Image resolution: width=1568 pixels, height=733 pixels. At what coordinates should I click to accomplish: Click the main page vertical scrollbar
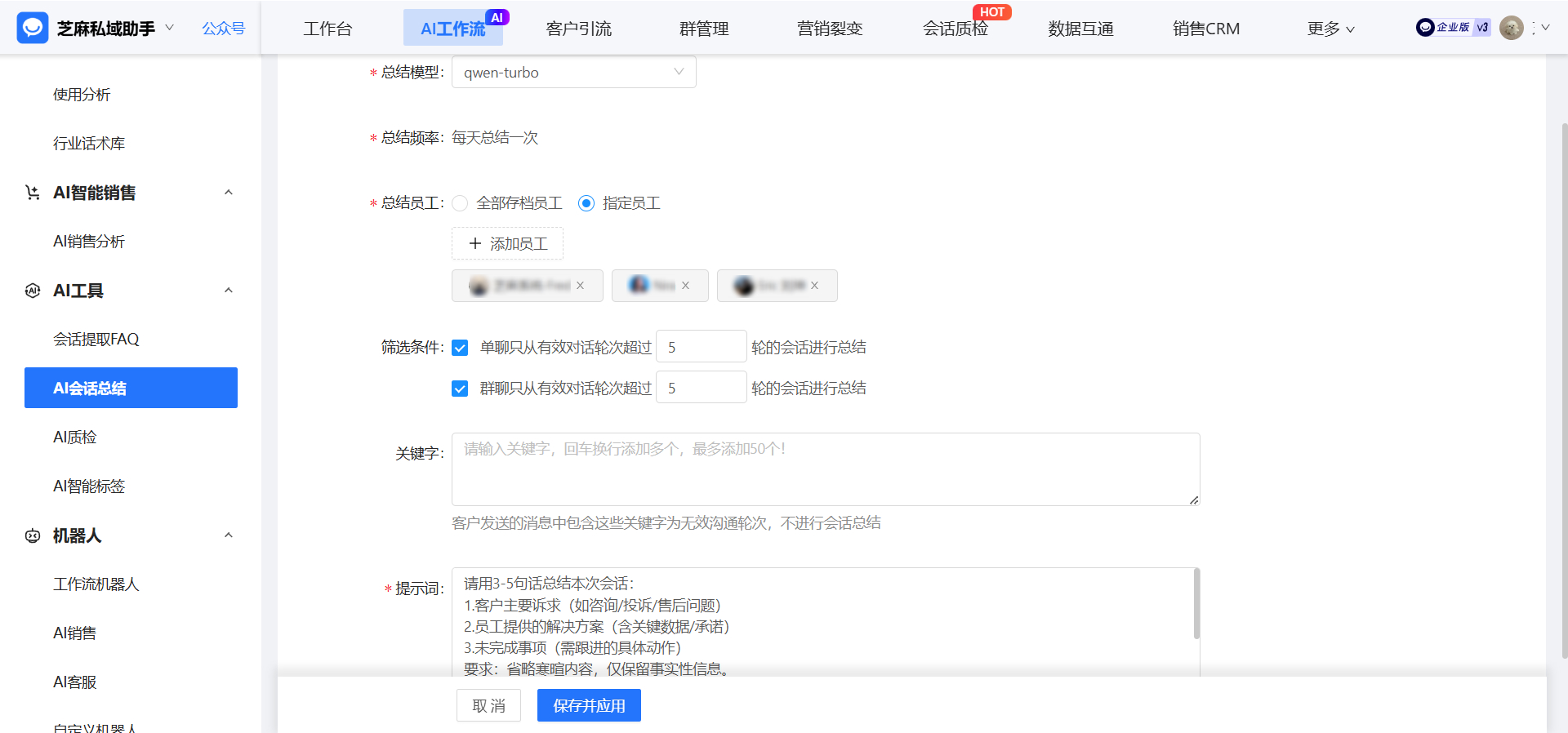click(x=1564, y=390)
